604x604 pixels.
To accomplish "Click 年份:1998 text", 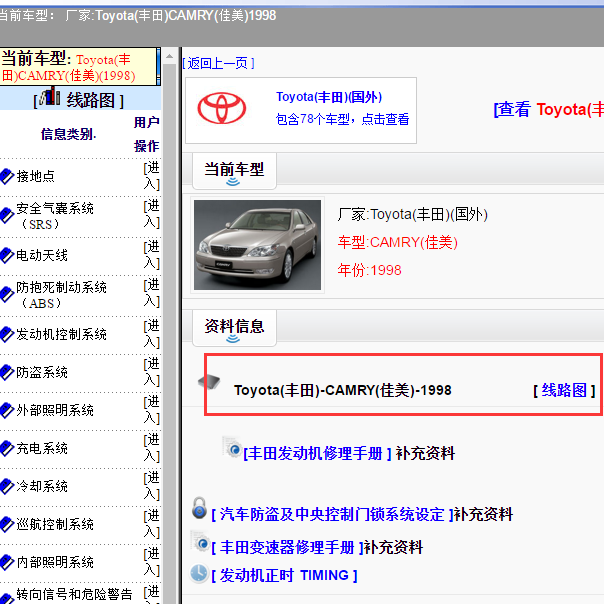I will [369, 270].
